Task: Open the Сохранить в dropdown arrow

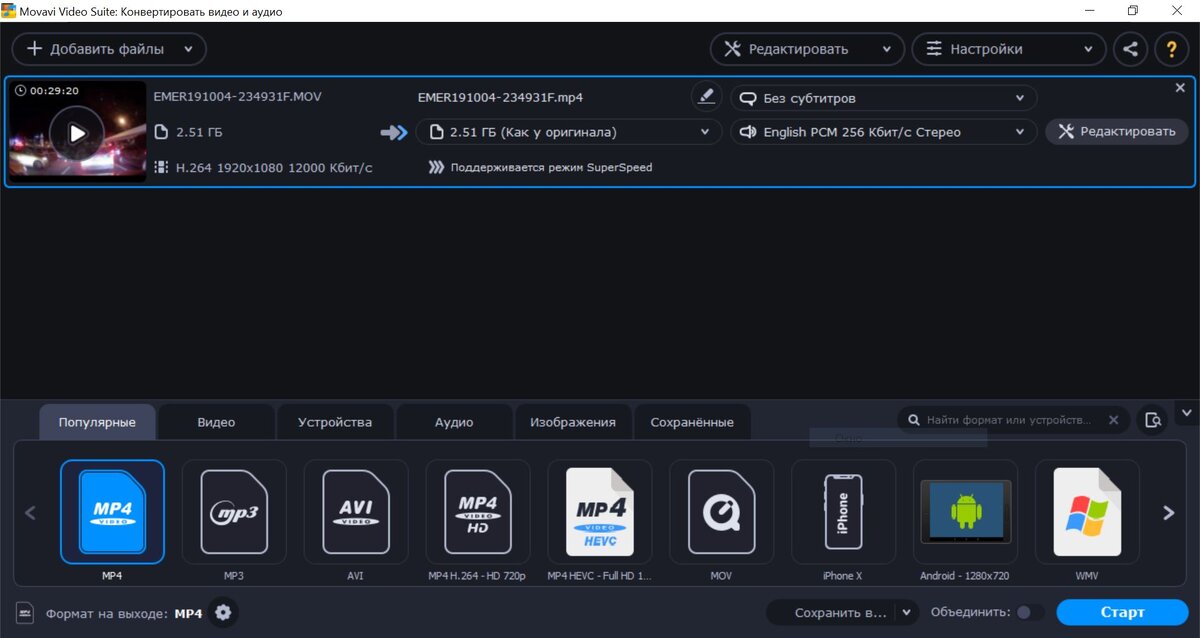Action: coord(906,612)
